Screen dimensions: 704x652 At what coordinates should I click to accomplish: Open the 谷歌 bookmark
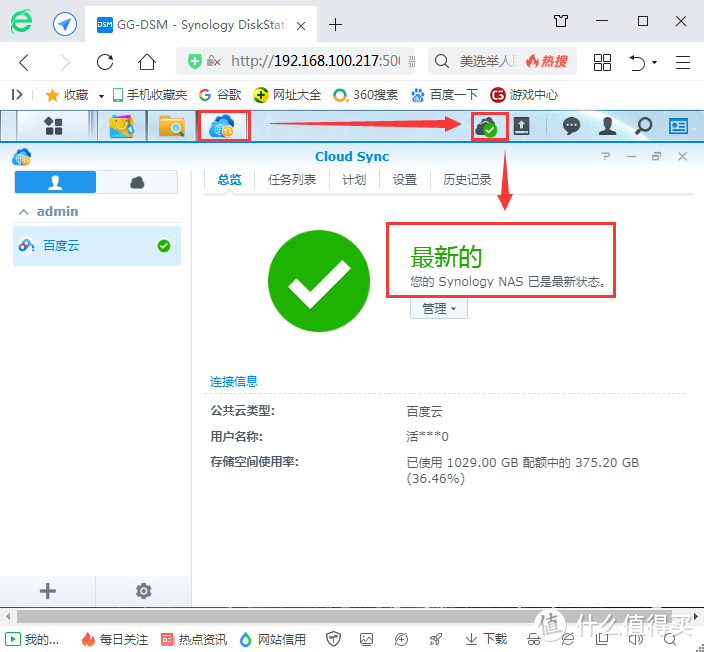click(x=220, y=95)
